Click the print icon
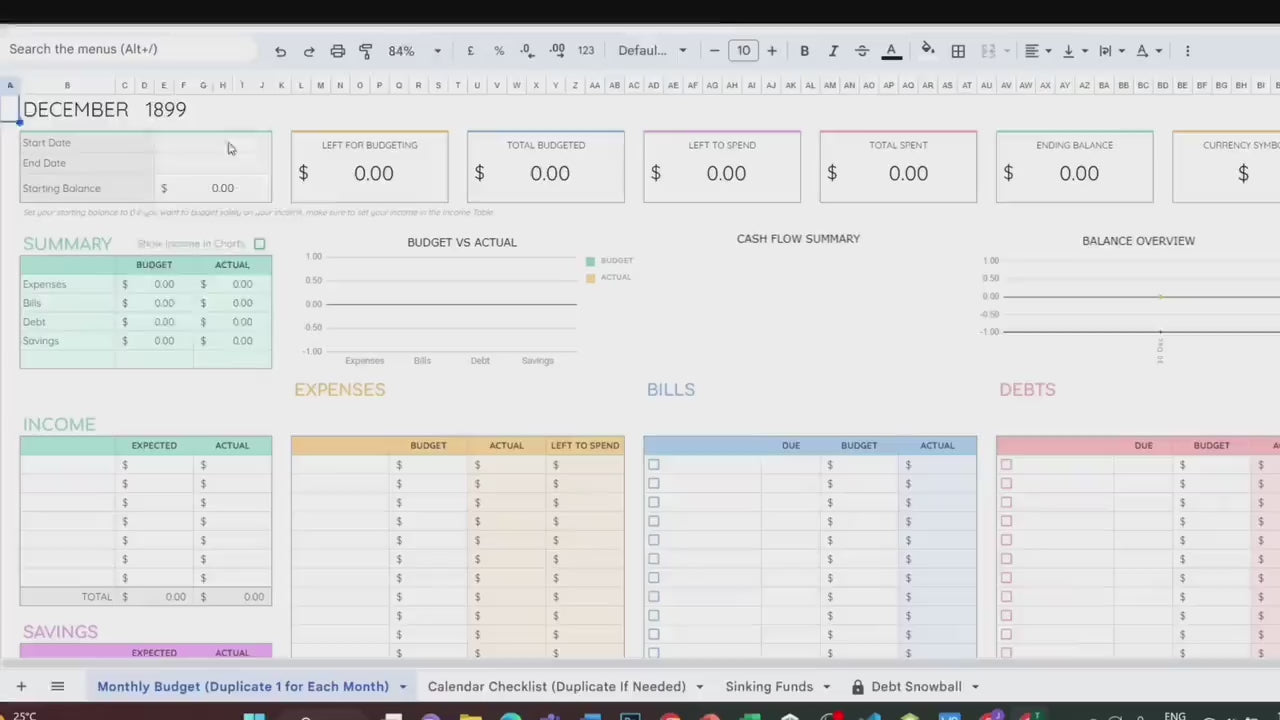The height and width of the screenshot is (720, 1280). [338, 51]
